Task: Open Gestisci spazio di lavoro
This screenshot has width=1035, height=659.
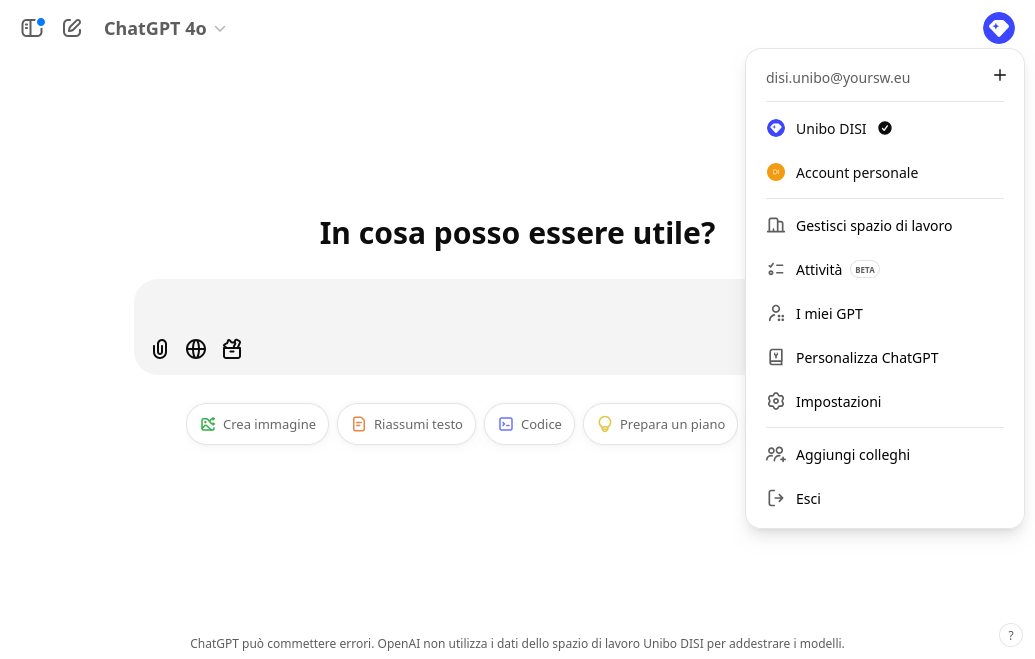Action: pyautogui.click(x=873, y=226)
